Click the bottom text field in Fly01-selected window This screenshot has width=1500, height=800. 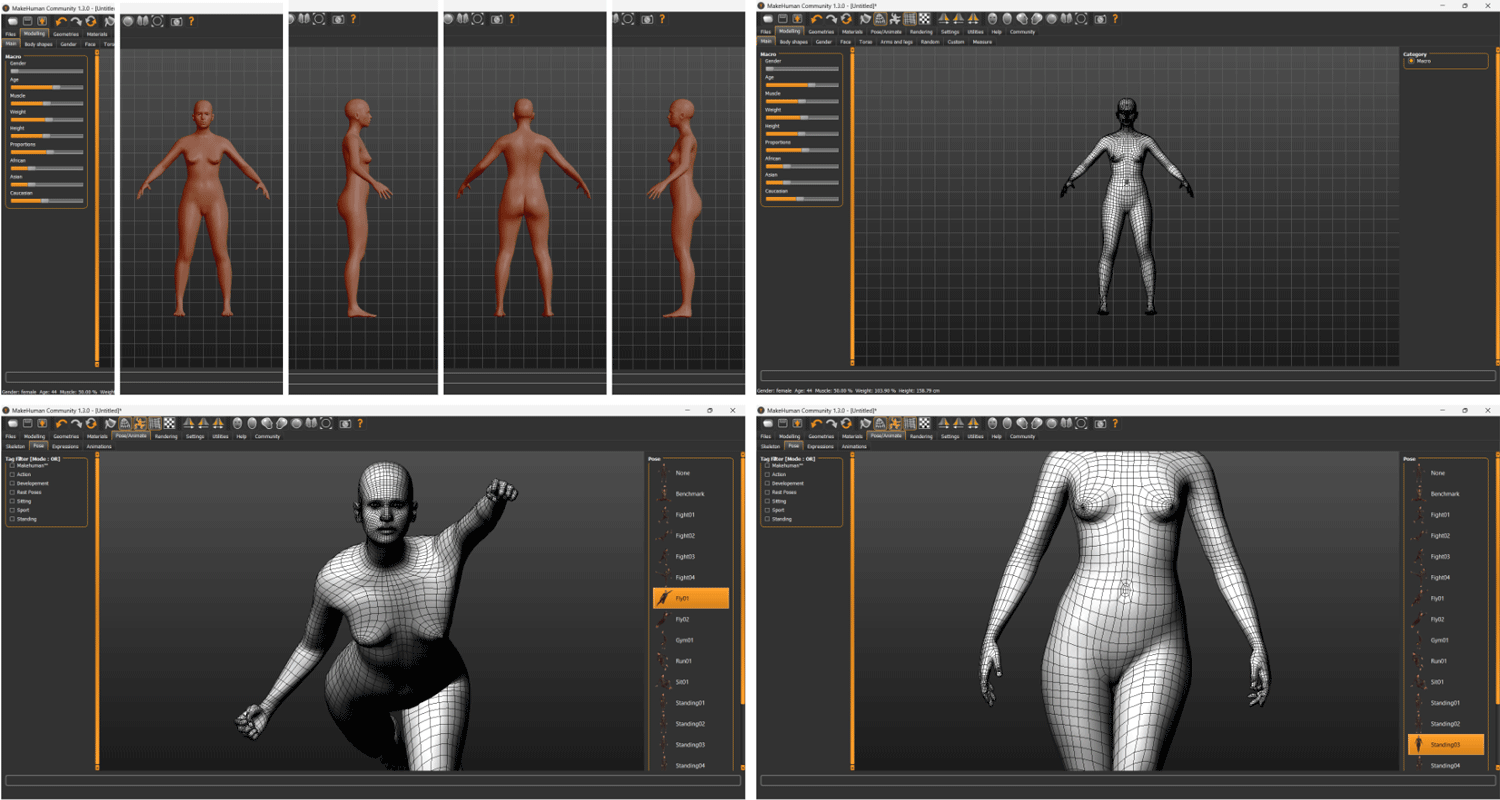pos(372,780)
